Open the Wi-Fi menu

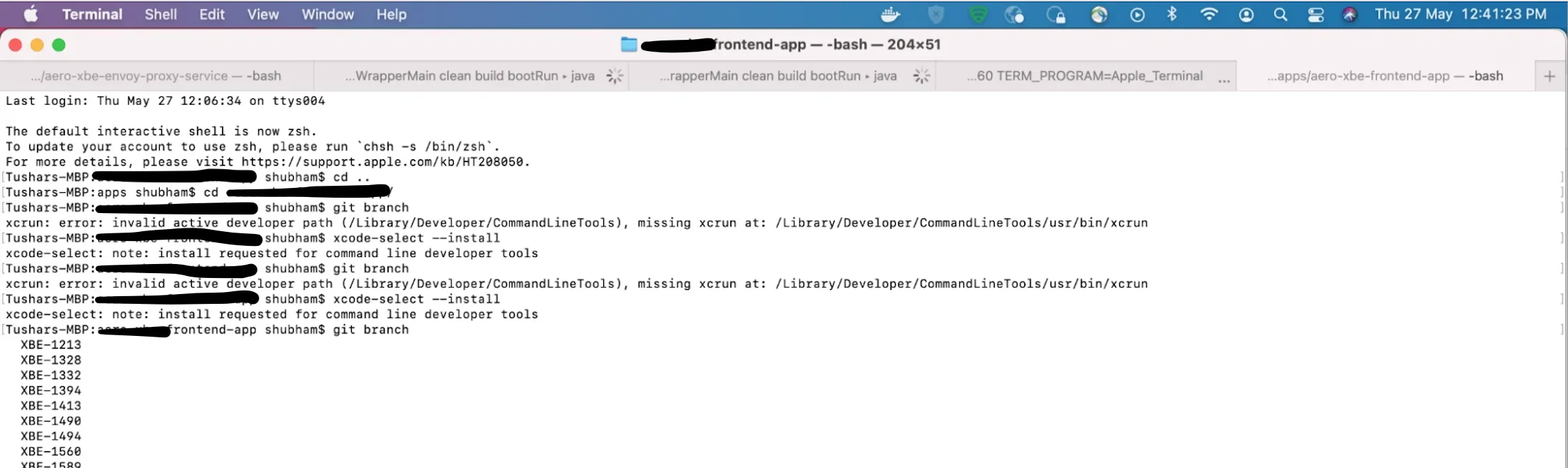tap(1209, 14)
